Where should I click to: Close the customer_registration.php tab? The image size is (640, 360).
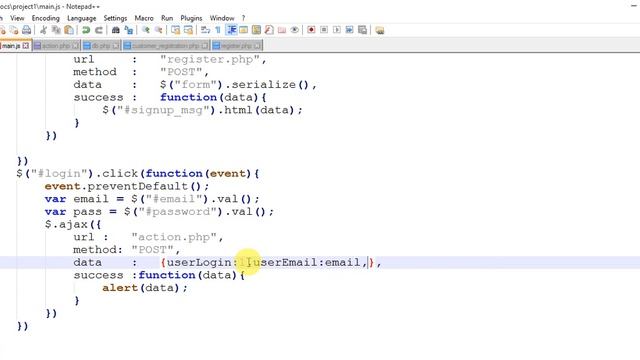click(204, 46)
